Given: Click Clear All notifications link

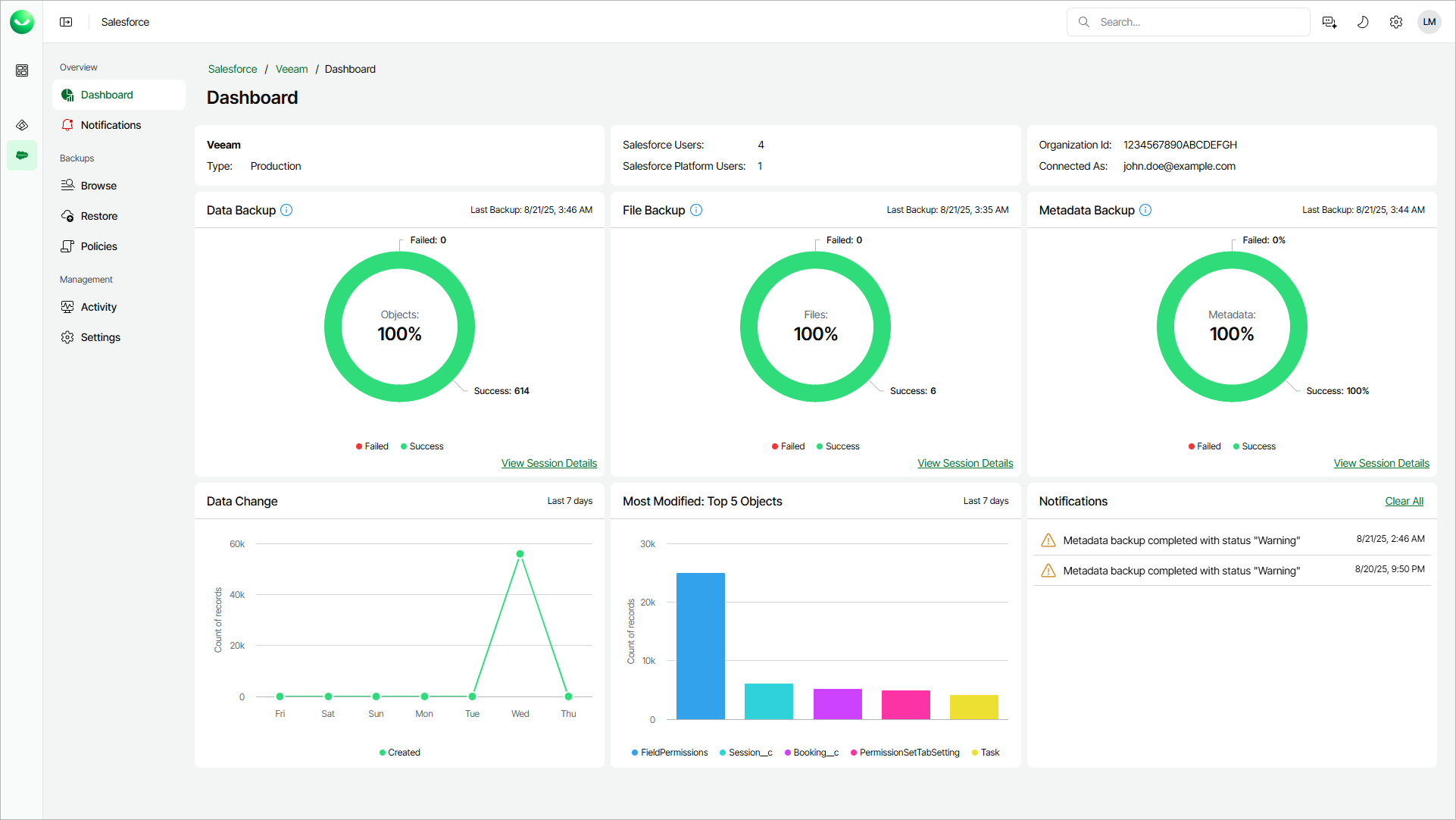Looking at the screenshot, I should click(1404, 501).
